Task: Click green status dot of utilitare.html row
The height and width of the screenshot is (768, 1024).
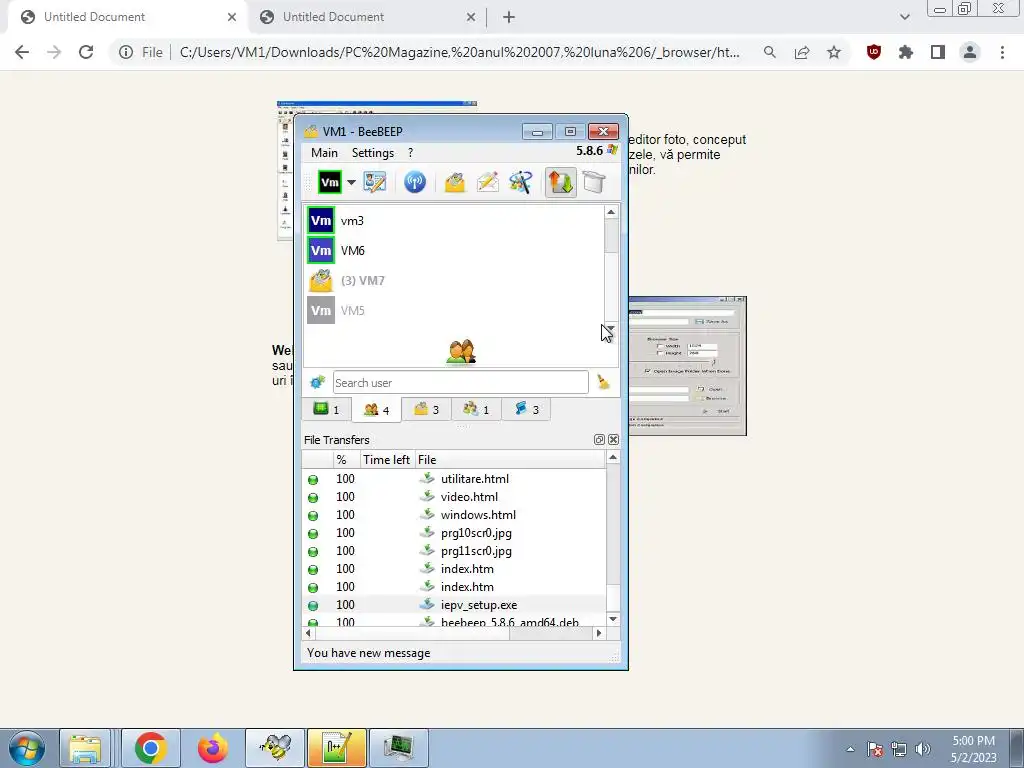Action: (x=313, y=480)
